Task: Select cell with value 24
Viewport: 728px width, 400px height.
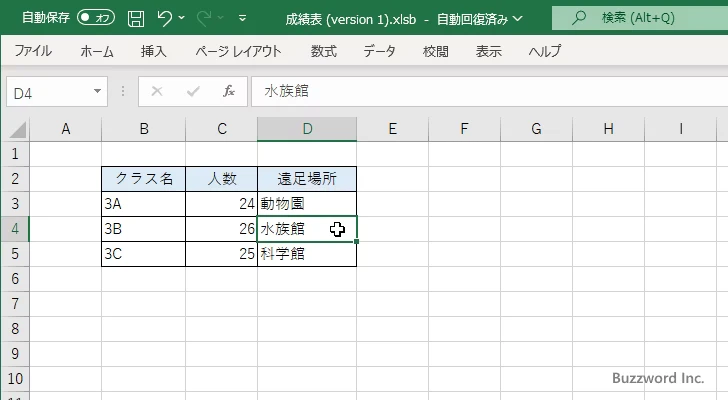Action: [x=221, y=204]
